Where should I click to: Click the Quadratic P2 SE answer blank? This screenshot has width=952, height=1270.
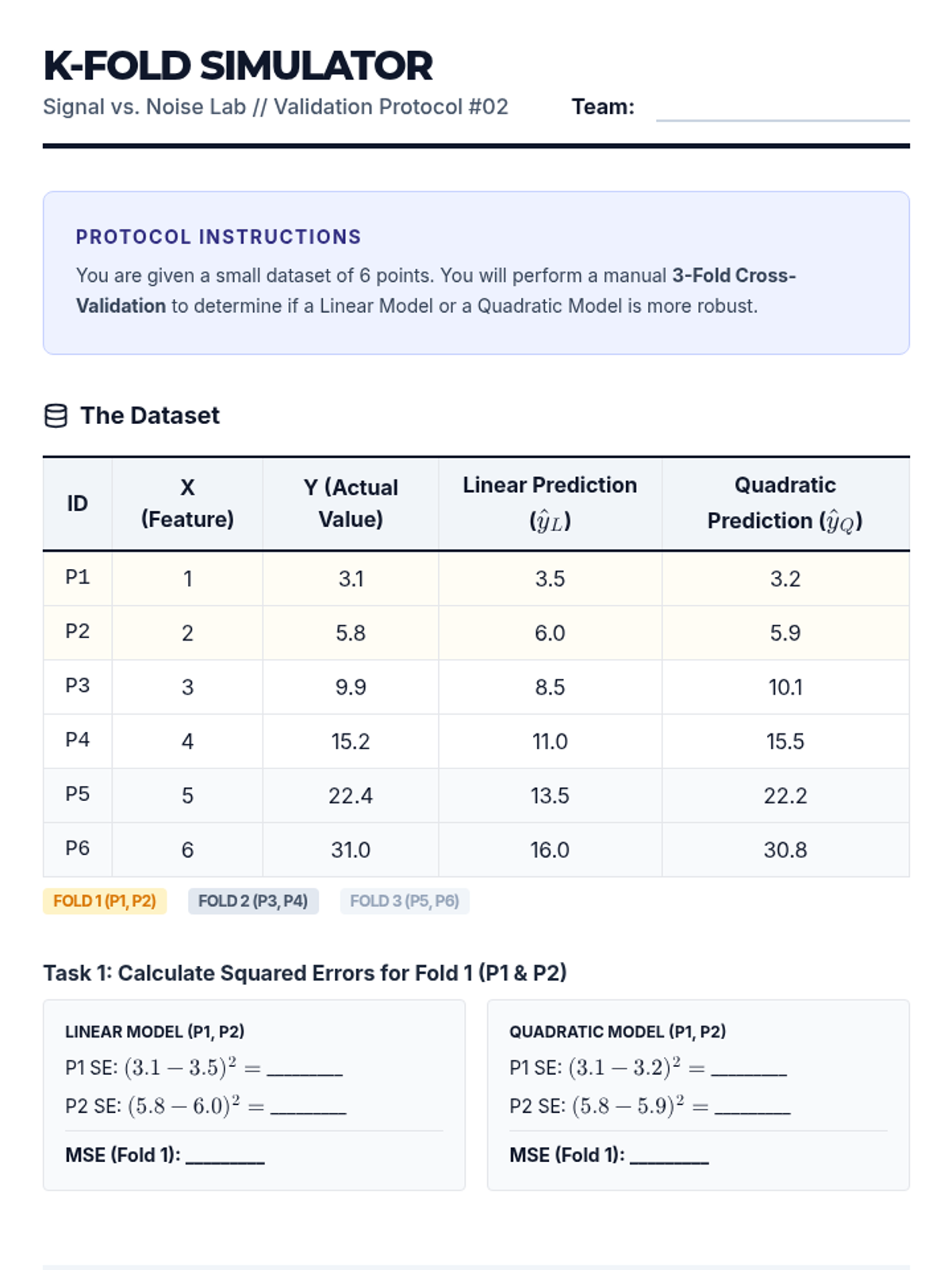pos(753,1106)
